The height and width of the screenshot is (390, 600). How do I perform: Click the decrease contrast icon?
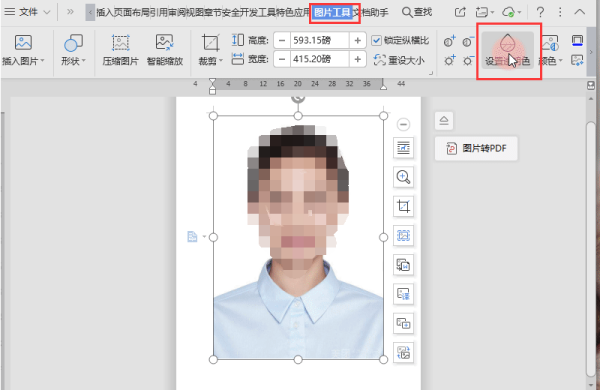(468, 41)
